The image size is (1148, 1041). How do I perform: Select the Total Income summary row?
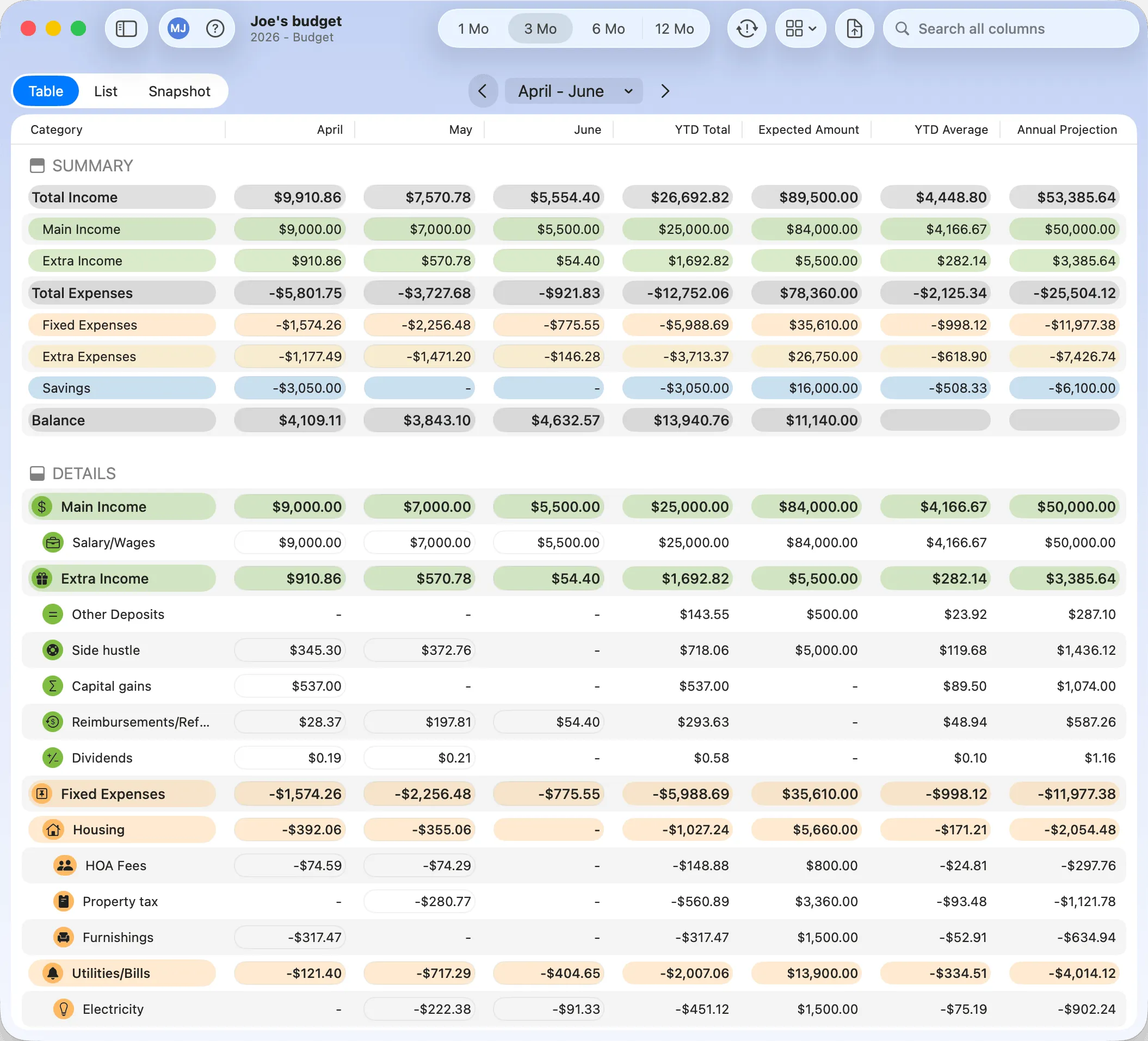tap(574, 197)
